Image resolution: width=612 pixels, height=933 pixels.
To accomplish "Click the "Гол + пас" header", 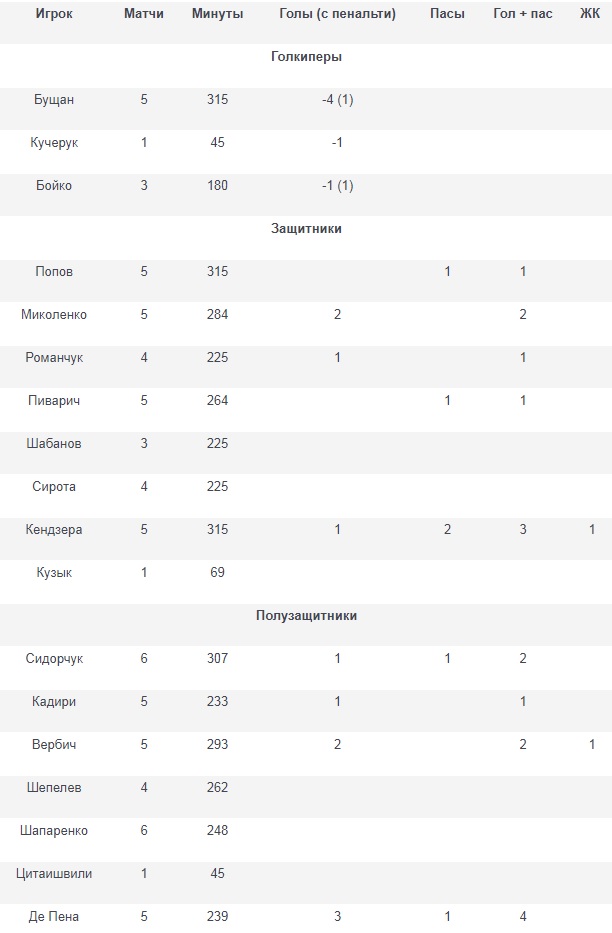I will click(x=523, y=14).
